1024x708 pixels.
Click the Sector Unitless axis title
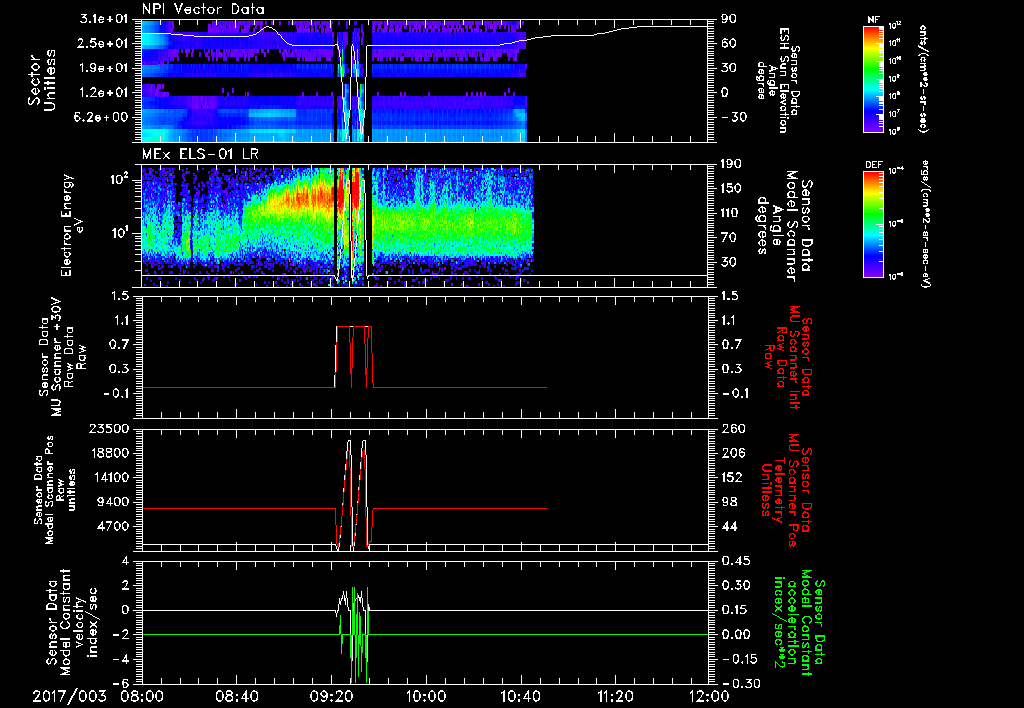42,80
